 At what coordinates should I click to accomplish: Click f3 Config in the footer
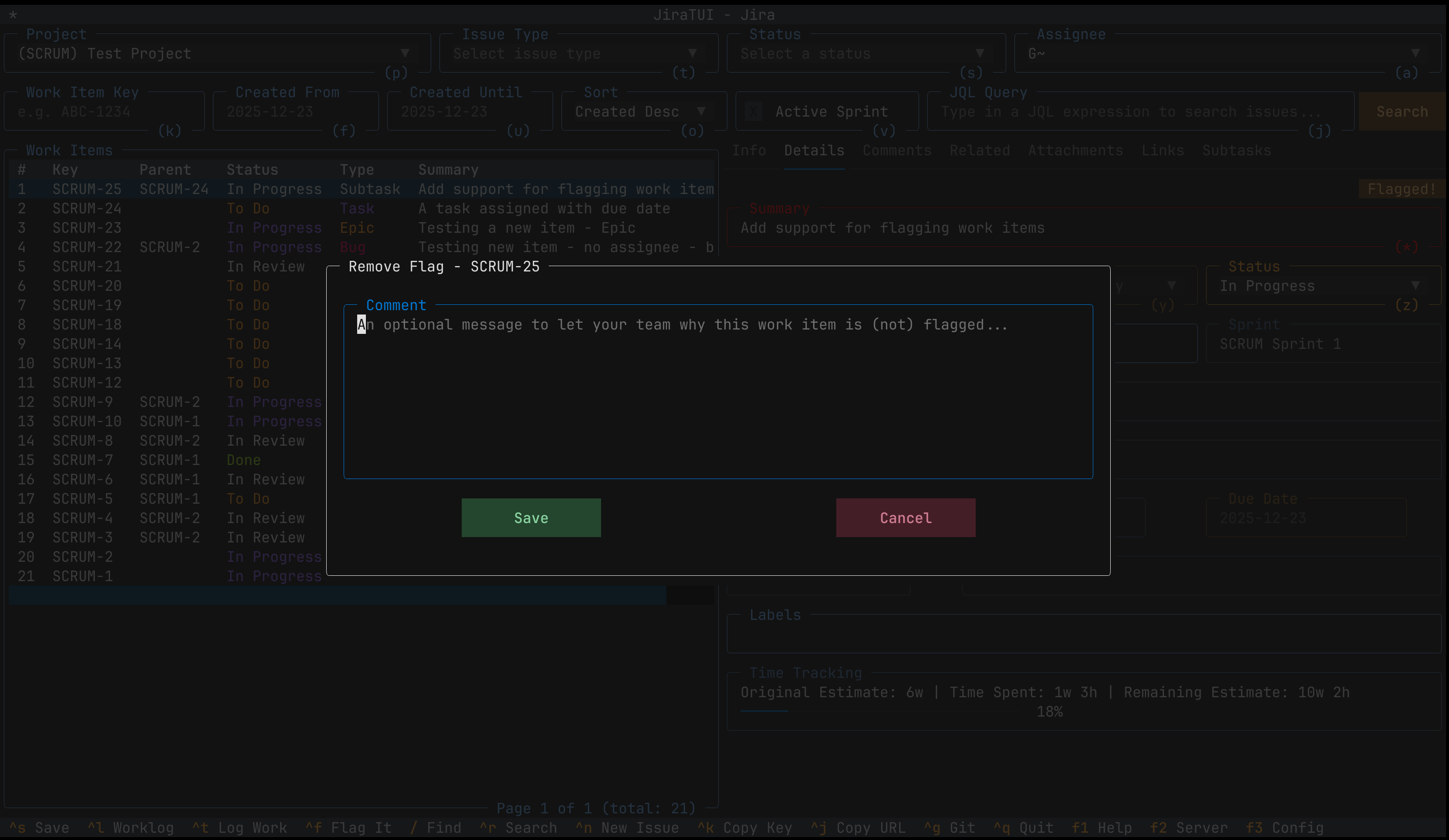pyautogui.click(x=1284, y=828)
